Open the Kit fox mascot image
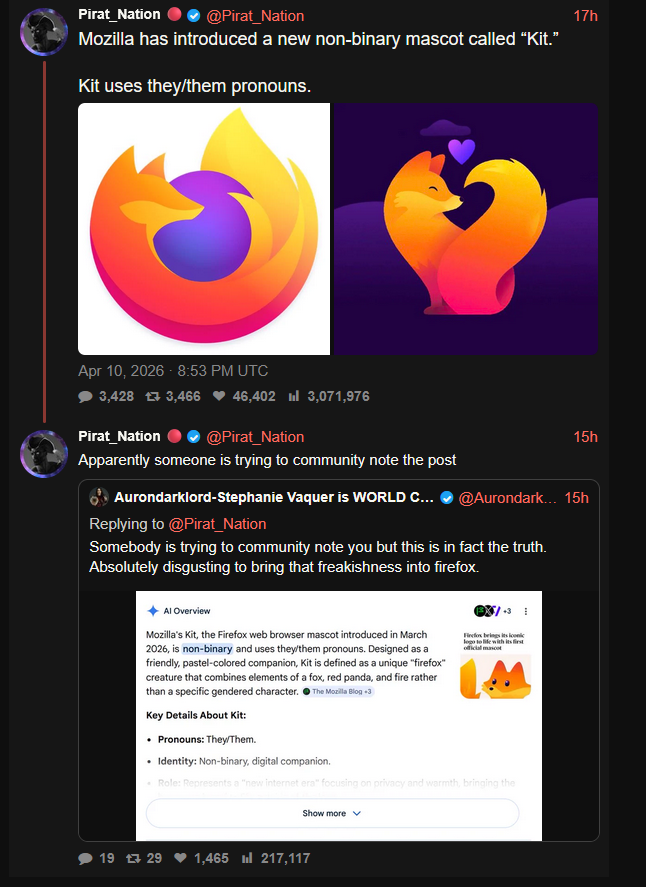 (465, 229)
